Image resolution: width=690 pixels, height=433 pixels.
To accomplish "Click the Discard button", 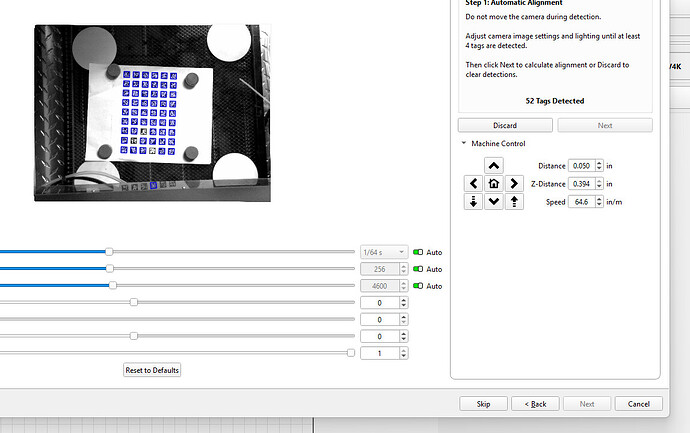I will click(x=505, y=125).
